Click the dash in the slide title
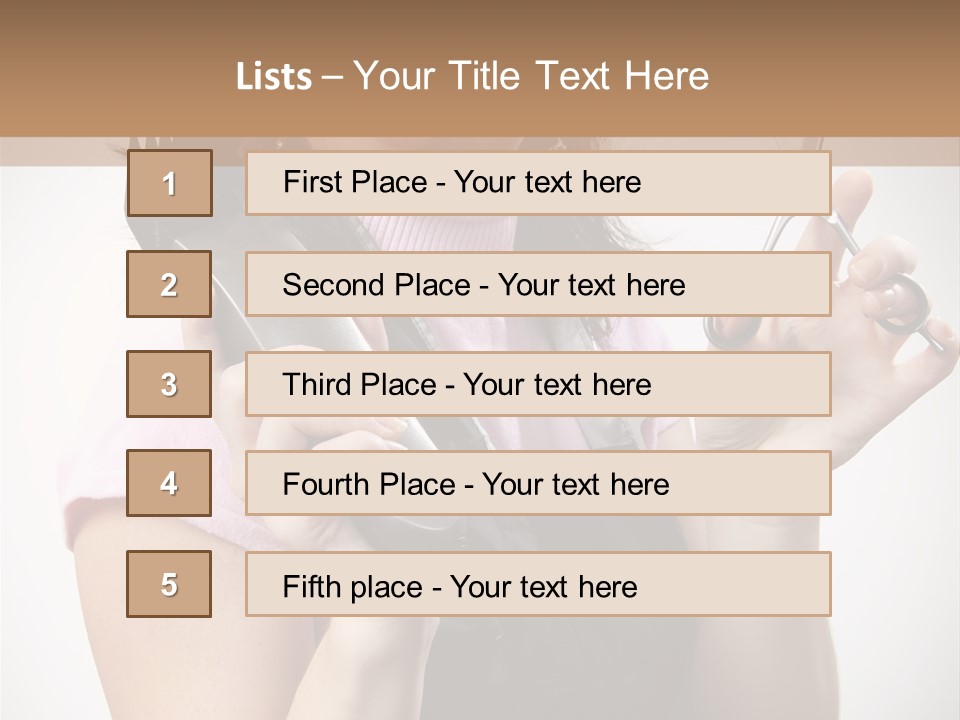Image resolution: width=960 pixels, height=720 pixels. coord(332,77)
